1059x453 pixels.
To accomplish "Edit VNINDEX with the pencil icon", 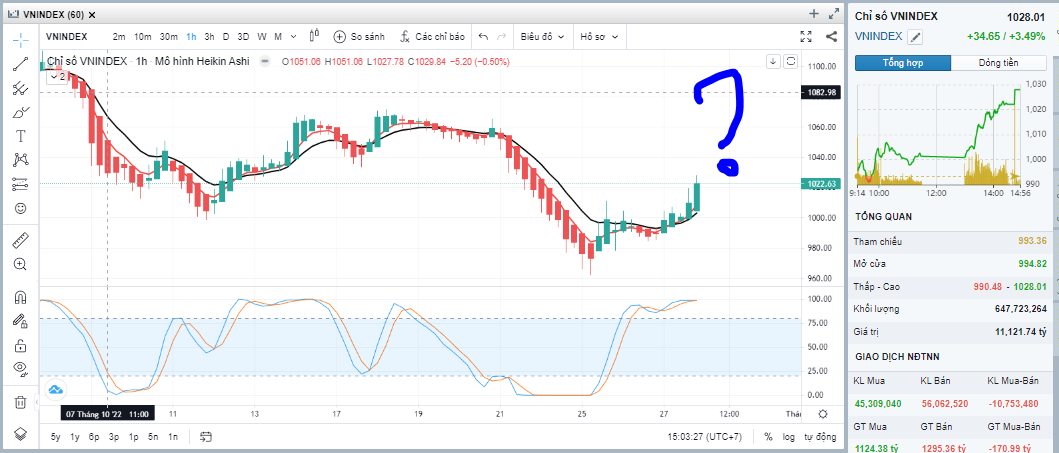I will point(915,37).
